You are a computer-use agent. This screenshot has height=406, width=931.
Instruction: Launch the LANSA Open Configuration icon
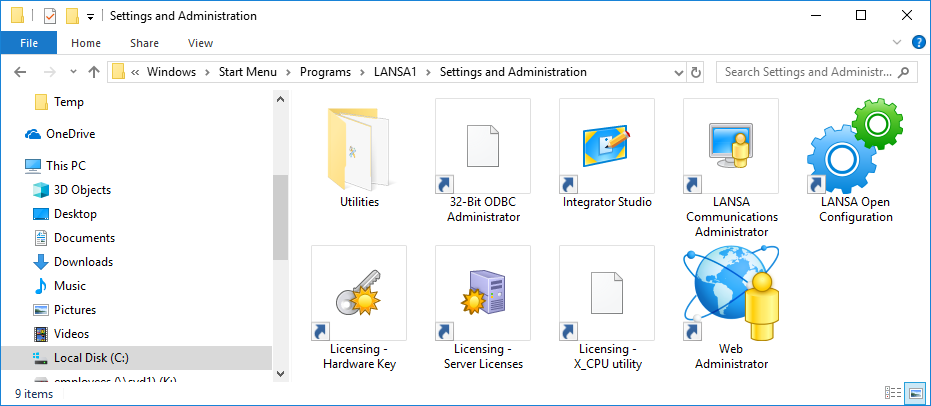(854, 146)
